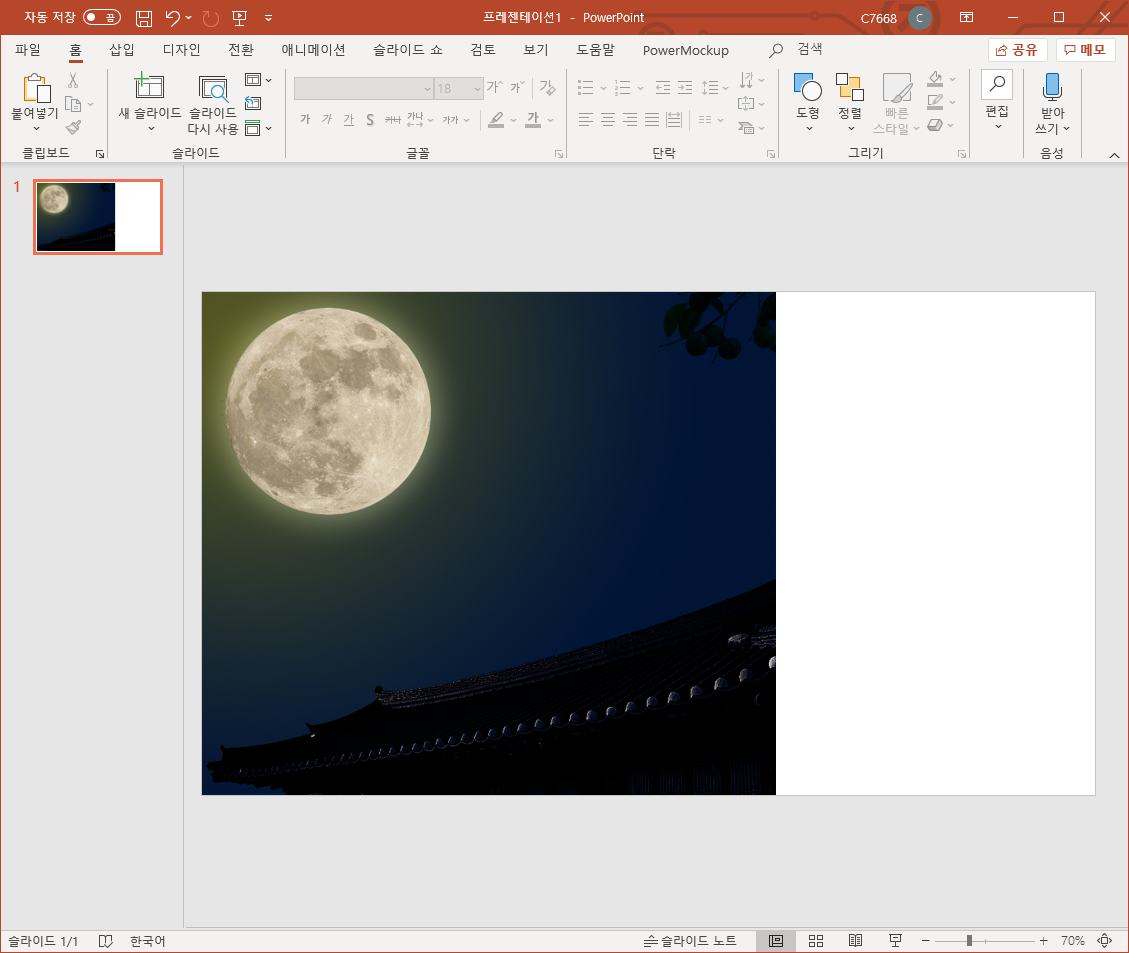Switch to the 디자인 ribbon tab
Screen dimensions: 1129x953
coord(181,50)
